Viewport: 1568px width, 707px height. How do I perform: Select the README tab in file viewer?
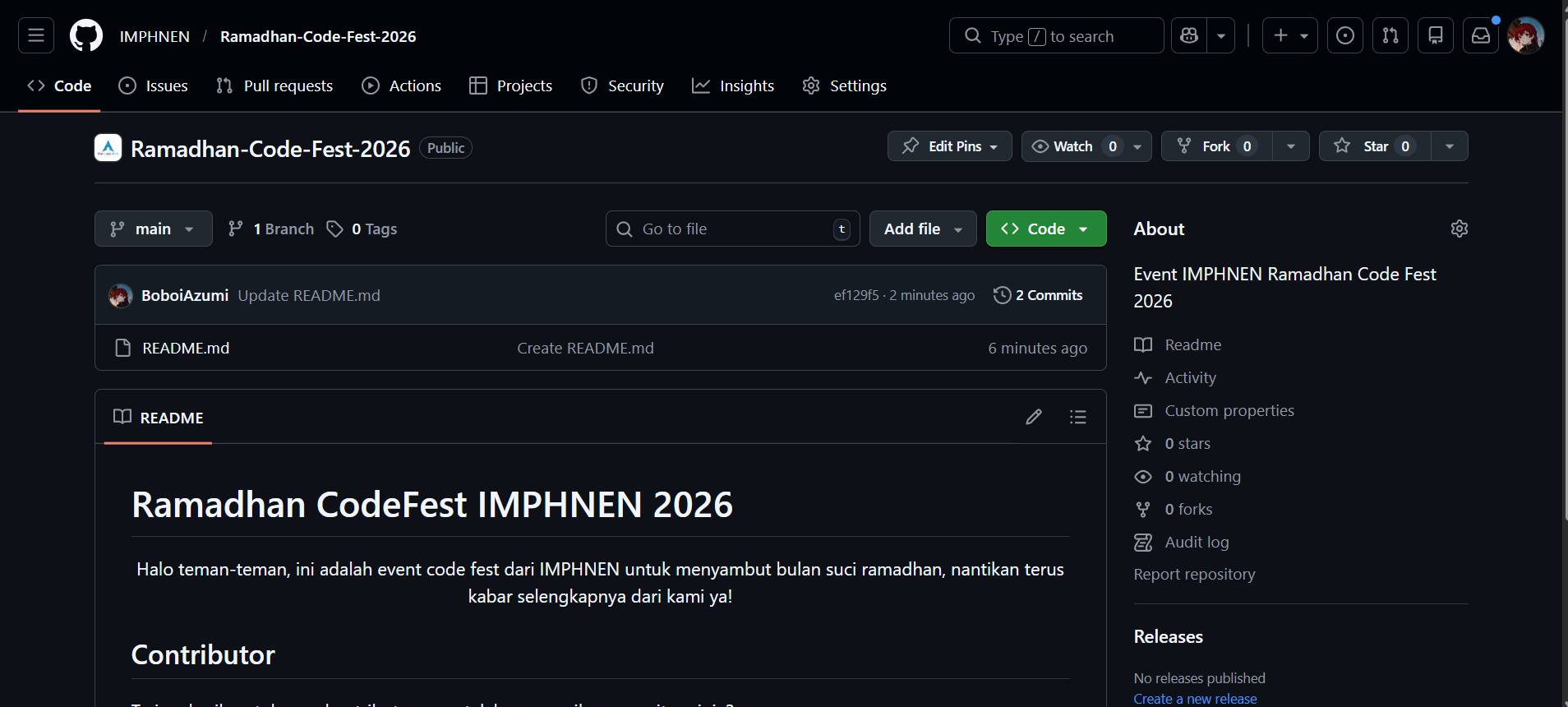159,418
